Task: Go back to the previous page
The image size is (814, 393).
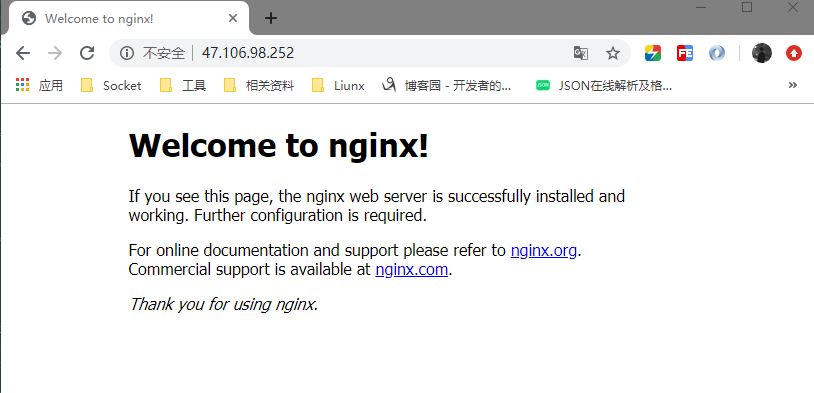Action: (23, 53)
